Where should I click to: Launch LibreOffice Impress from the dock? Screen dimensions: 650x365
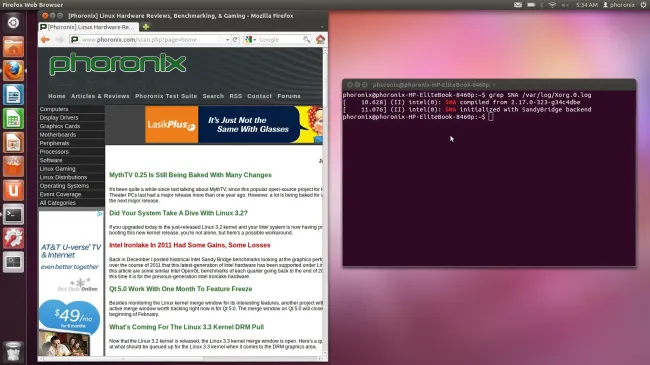pos(13,143)
